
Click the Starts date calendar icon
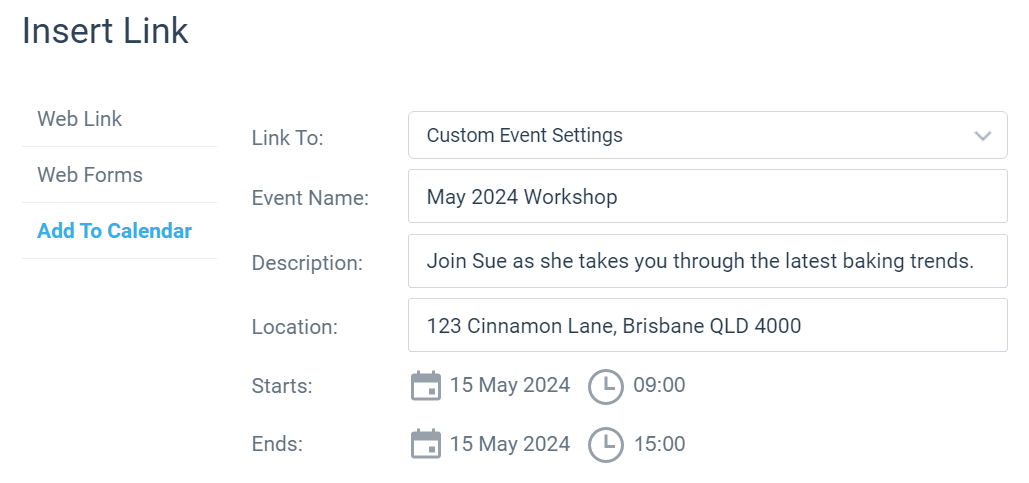426,386
